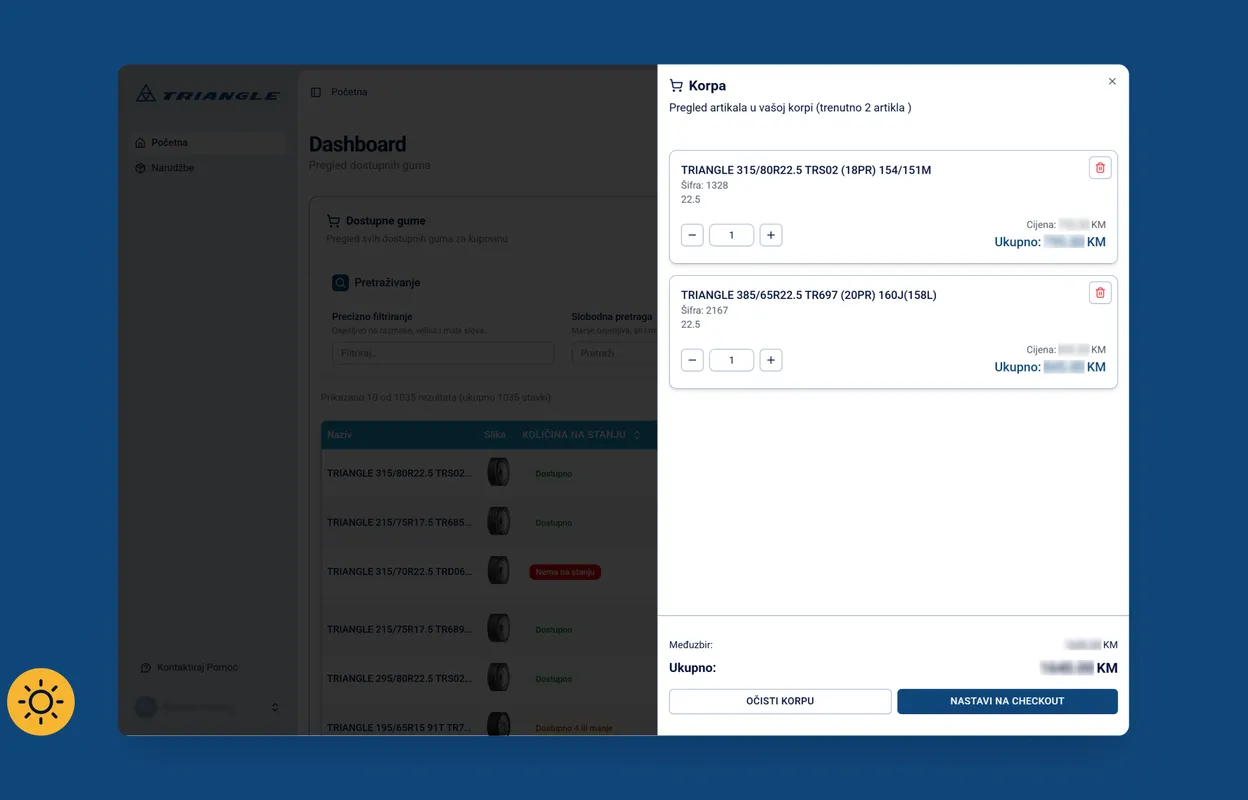1248x800 pixels.
Task: Click the Pretraži free search field
Action: [614, 353]
